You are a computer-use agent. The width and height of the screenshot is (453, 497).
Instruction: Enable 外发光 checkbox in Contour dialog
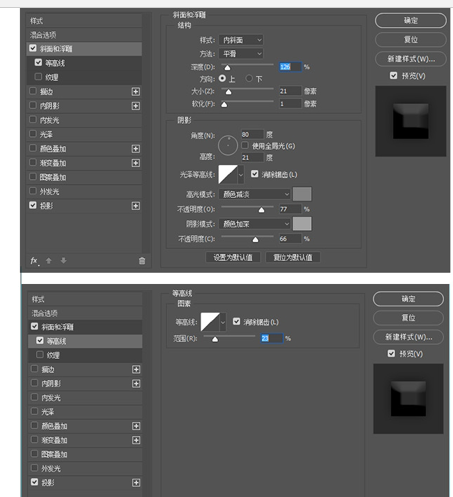34,468
